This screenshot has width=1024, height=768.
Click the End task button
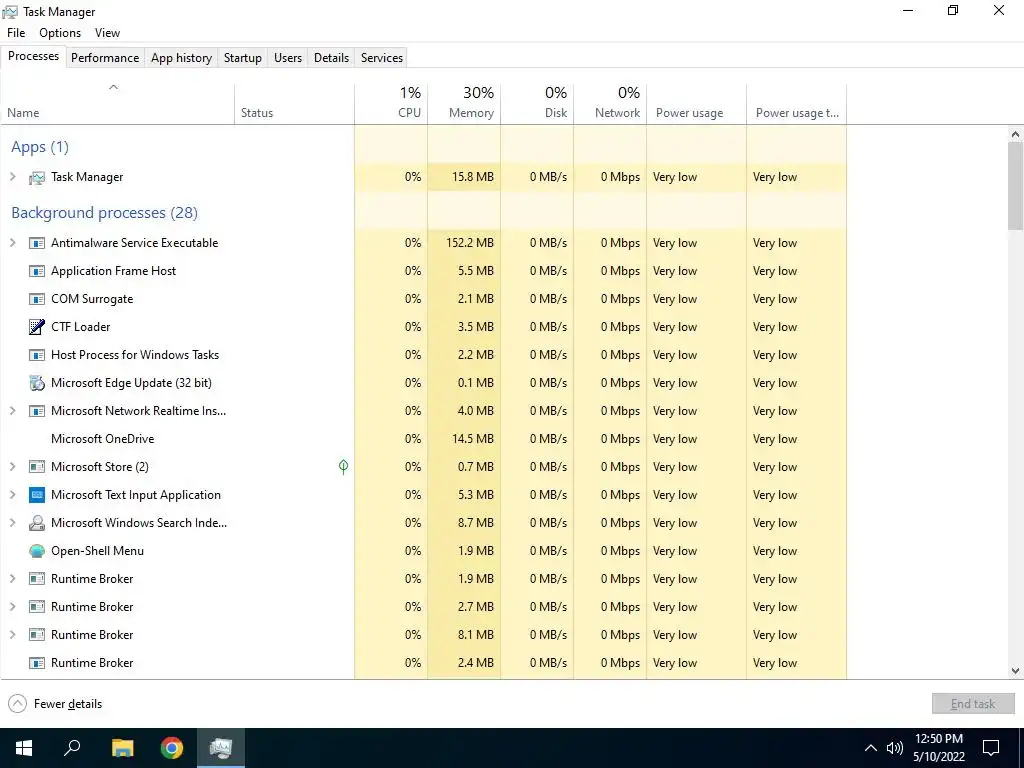click(x=973, y=703)
